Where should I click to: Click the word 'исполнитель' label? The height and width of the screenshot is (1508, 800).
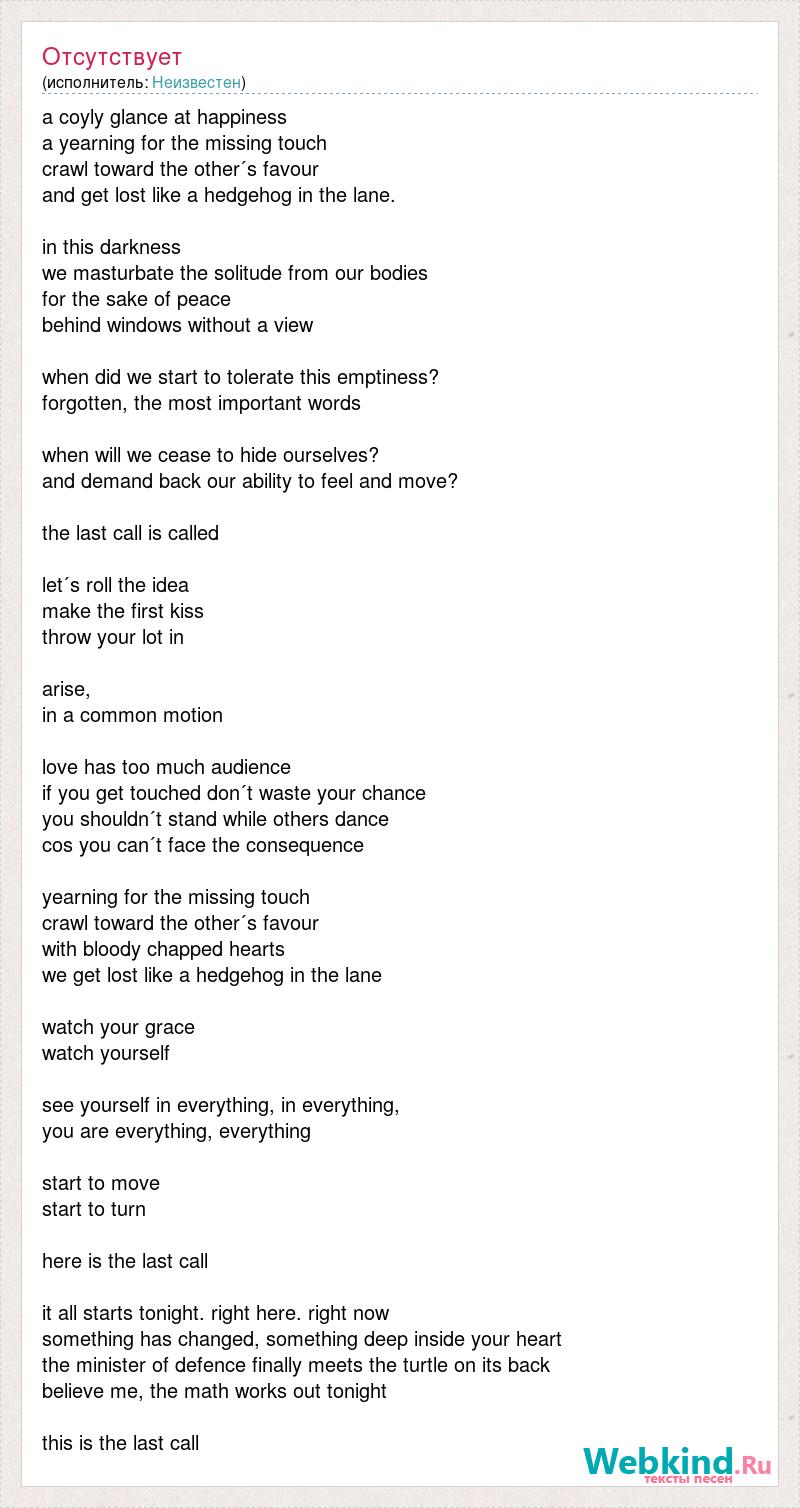96,82
